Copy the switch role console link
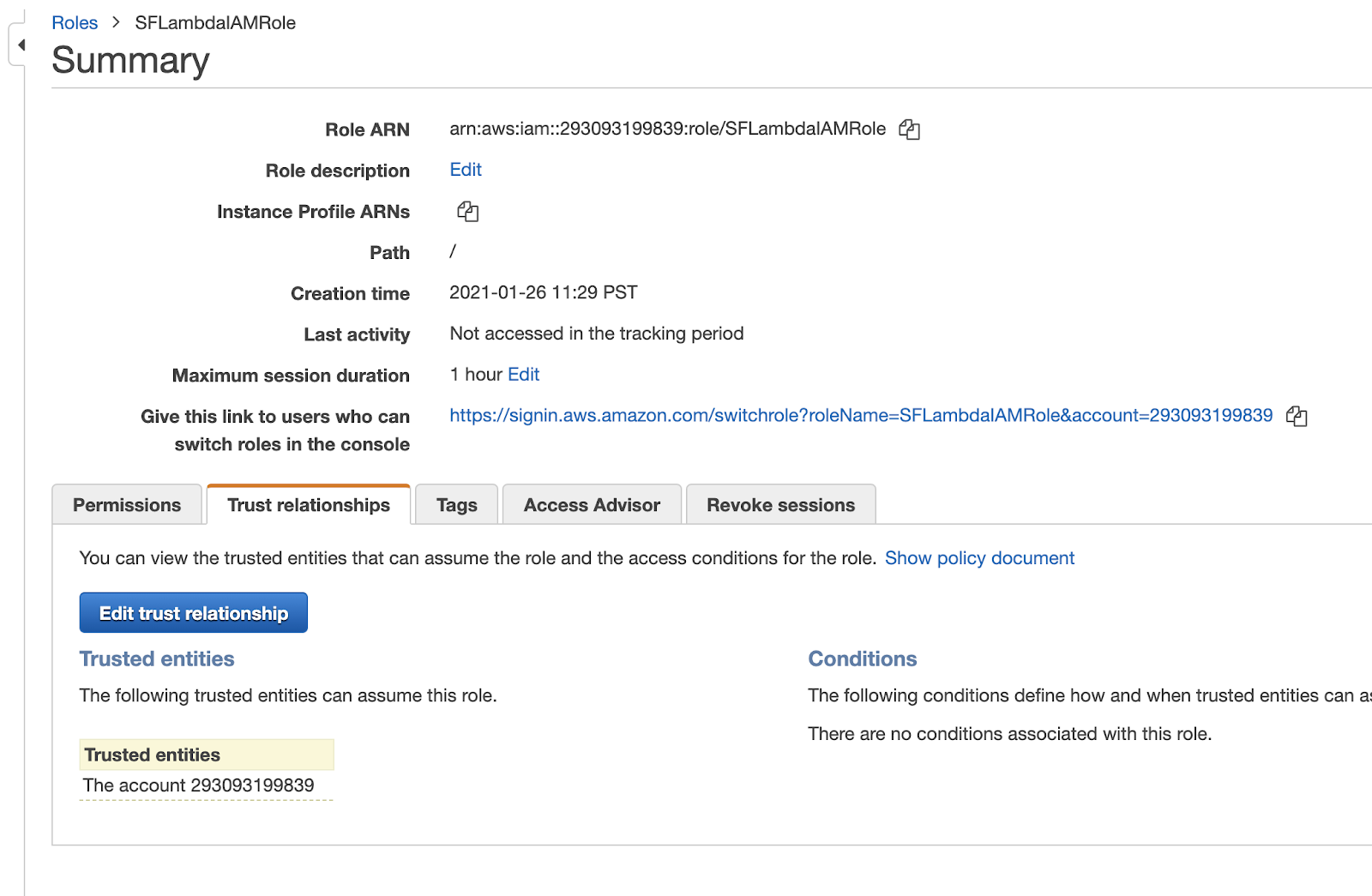The height and width of the screenshot is (896, 1372). [x=1296, y=417]
